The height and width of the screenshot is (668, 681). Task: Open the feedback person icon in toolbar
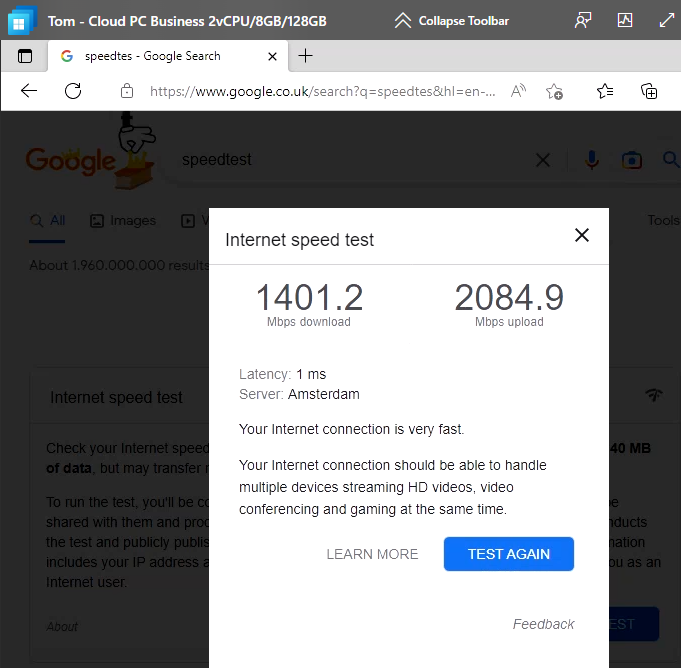(x=583, y=20)
